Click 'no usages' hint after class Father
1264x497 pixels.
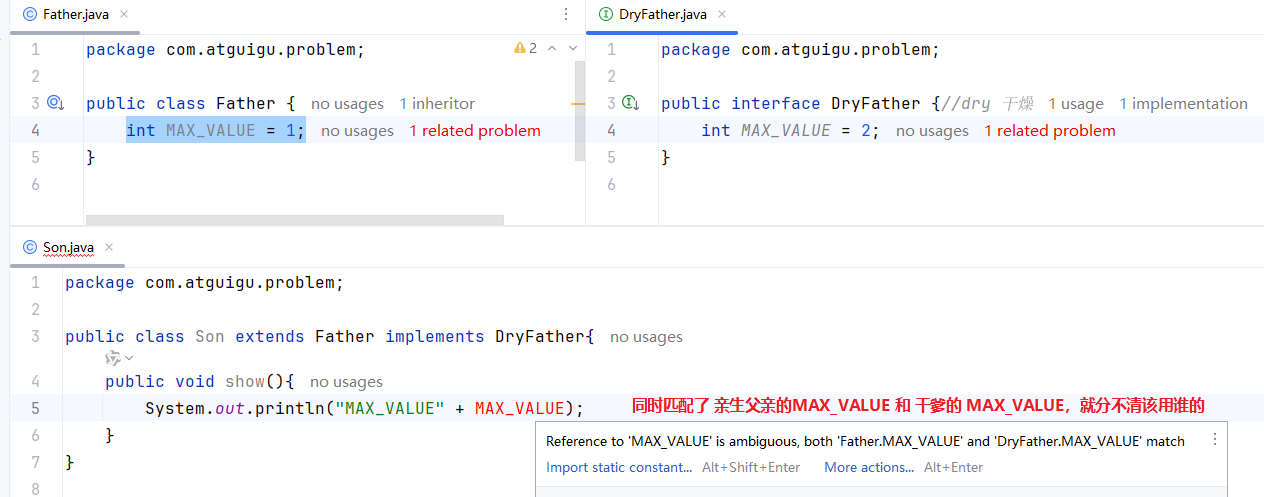(347, 104)
